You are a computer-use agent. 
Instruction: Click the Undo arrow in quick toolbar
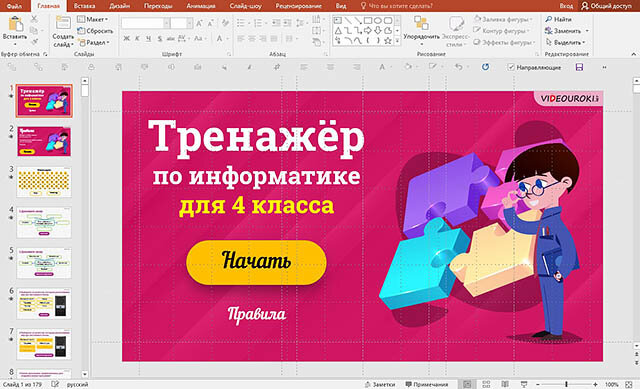pyautogui.click(x=459, y=67)
